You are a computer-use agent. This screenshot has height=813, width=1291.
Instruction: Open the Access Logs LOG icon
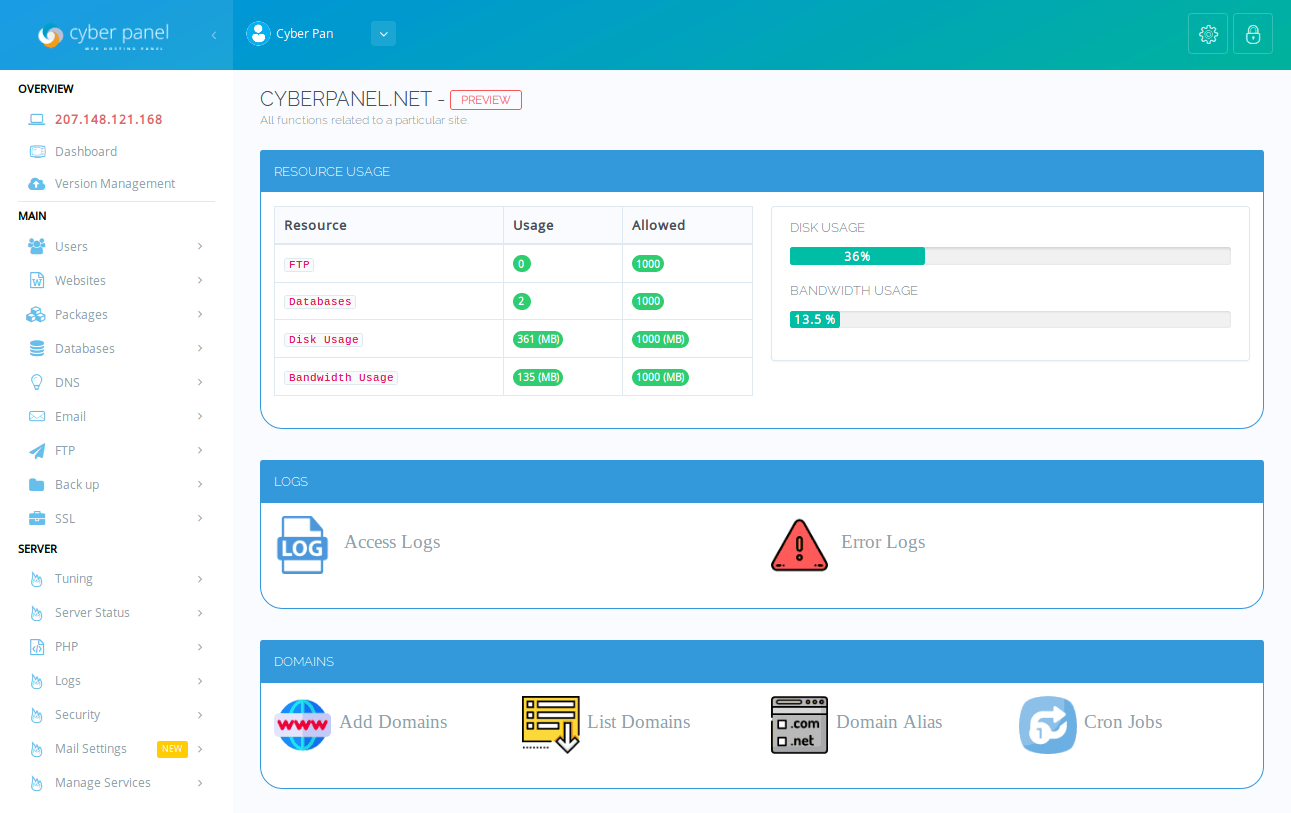302,545
